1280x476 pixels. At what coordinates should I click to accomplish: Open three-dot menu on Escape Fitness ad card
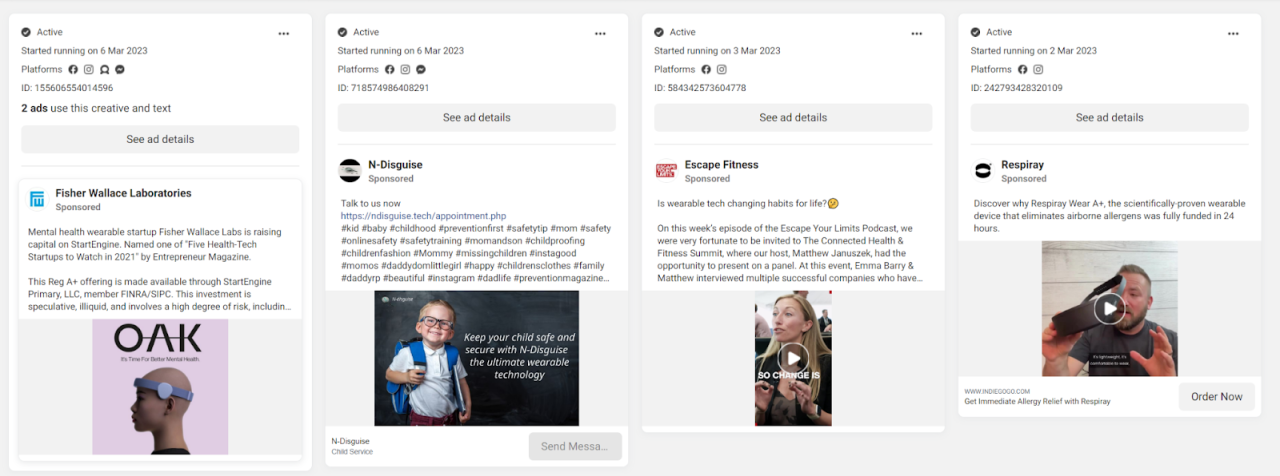click(x=917, y=33)
